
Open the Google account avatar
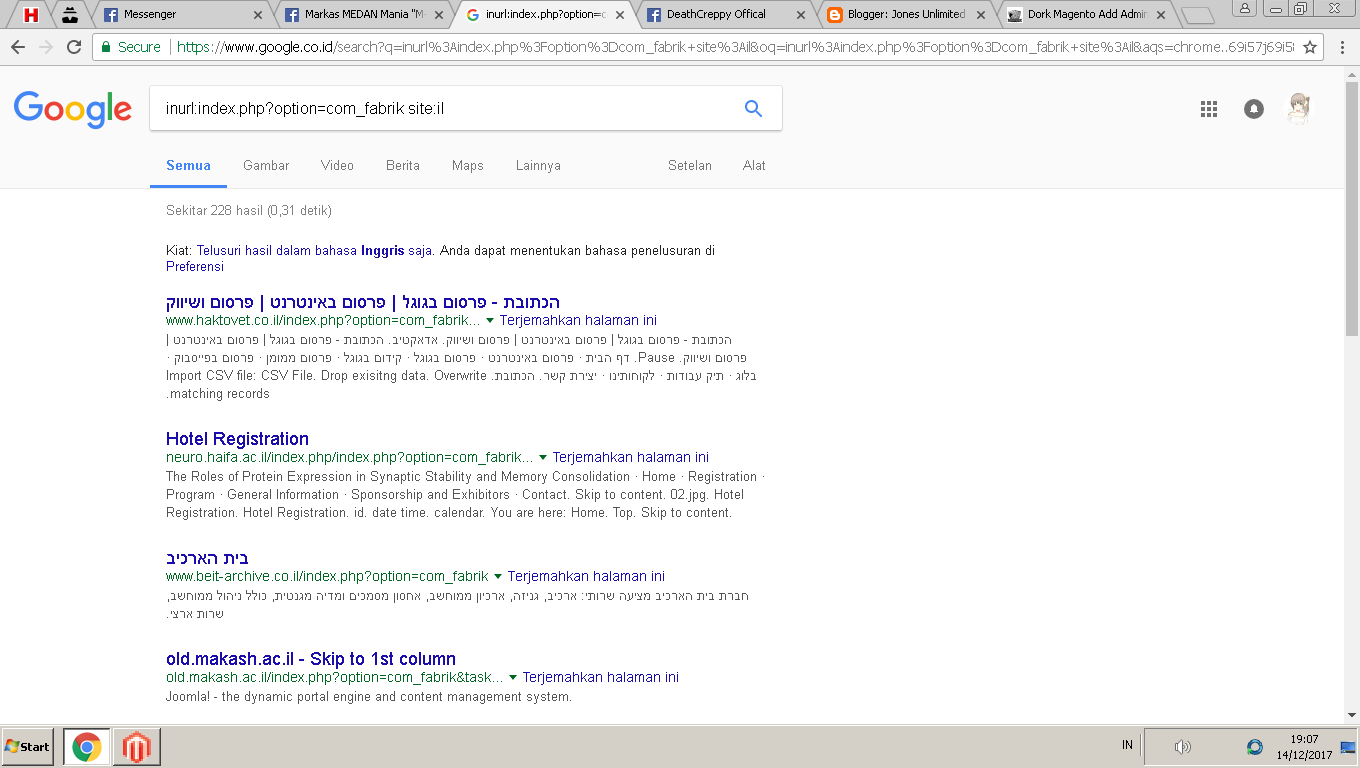[x=1299, y=109]
